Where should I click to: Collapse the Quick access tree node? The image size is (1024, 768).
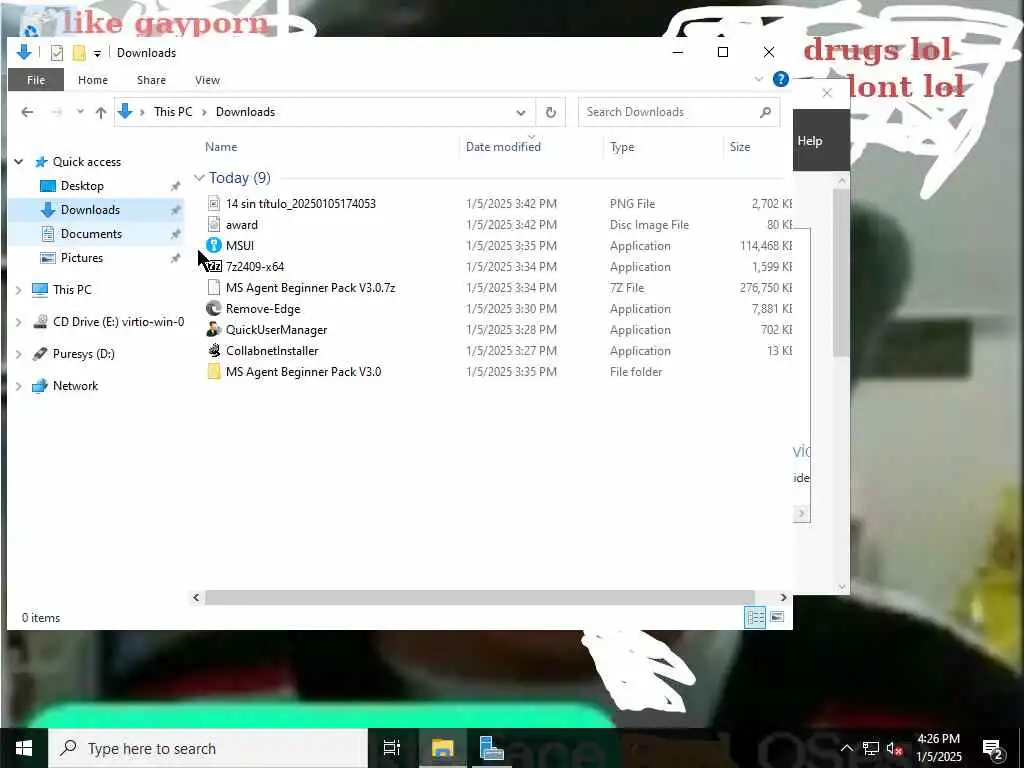tap(19, 161)
